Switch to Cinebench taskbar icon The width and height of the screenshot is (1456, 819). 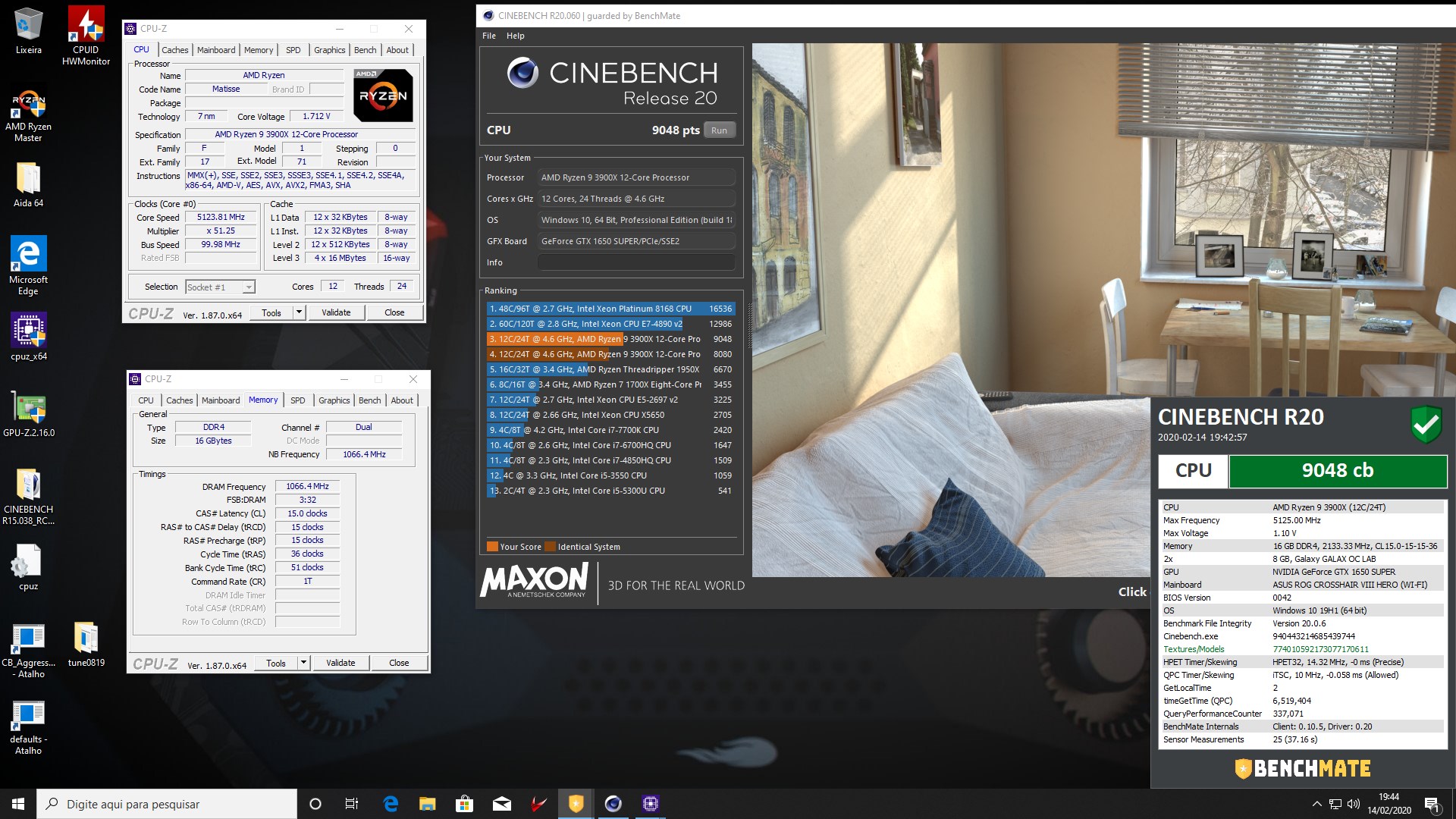(613, 804)
